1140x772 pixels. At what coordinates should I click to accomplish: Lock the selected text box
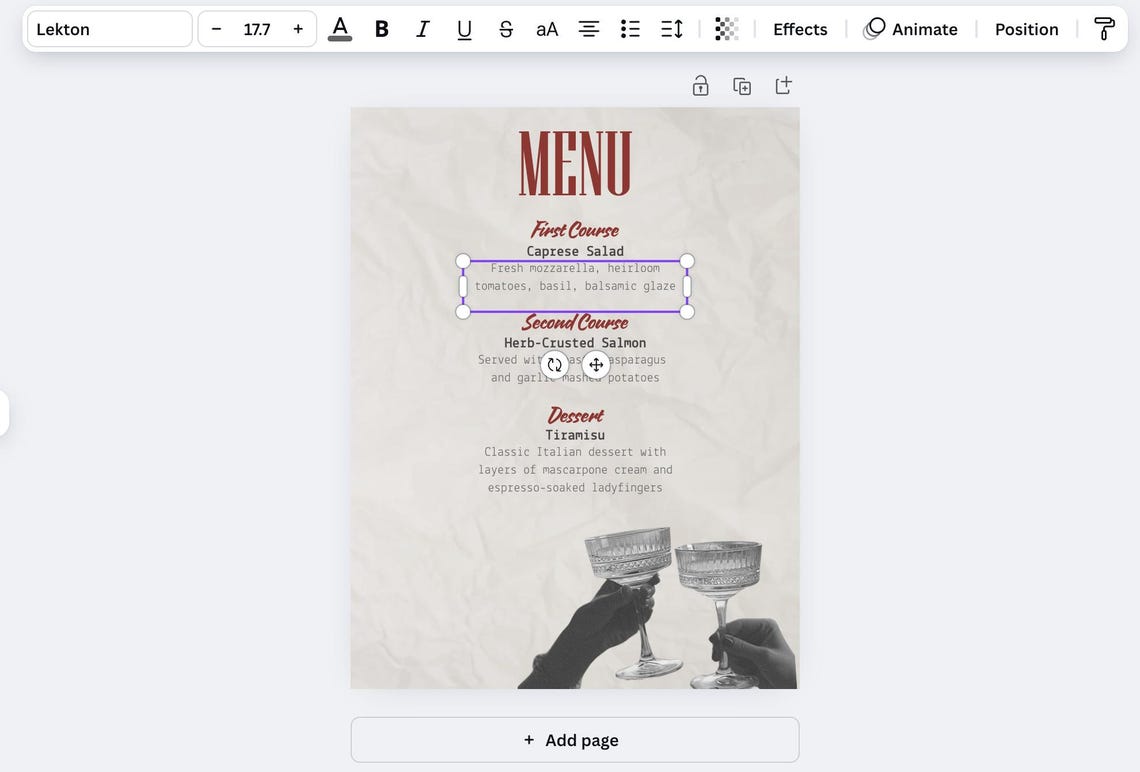(x=699, y=84)
